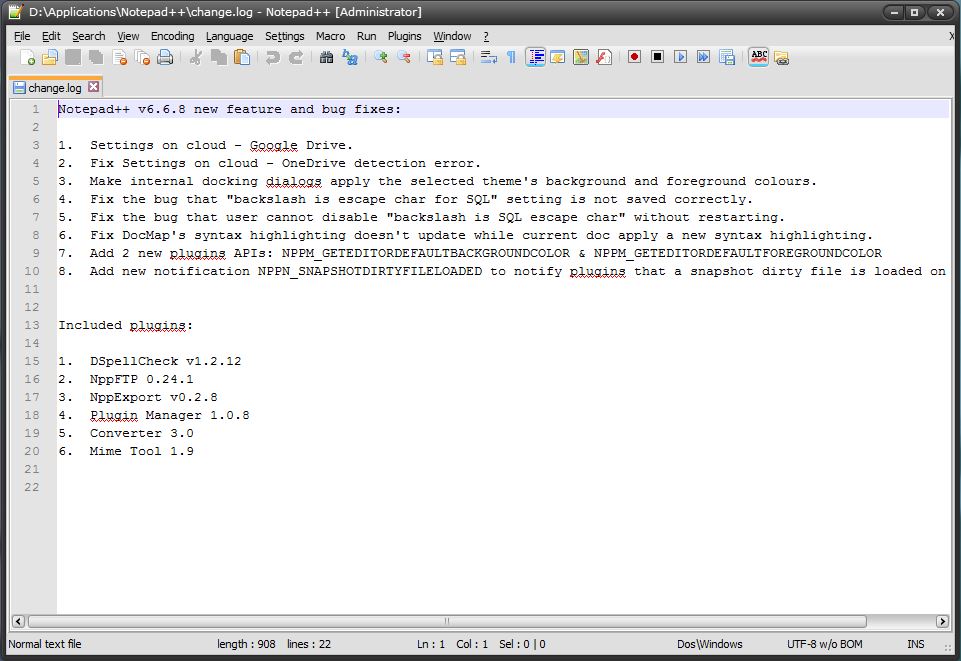Toggle synchronized horizontal scrolling

coord(458,58)
